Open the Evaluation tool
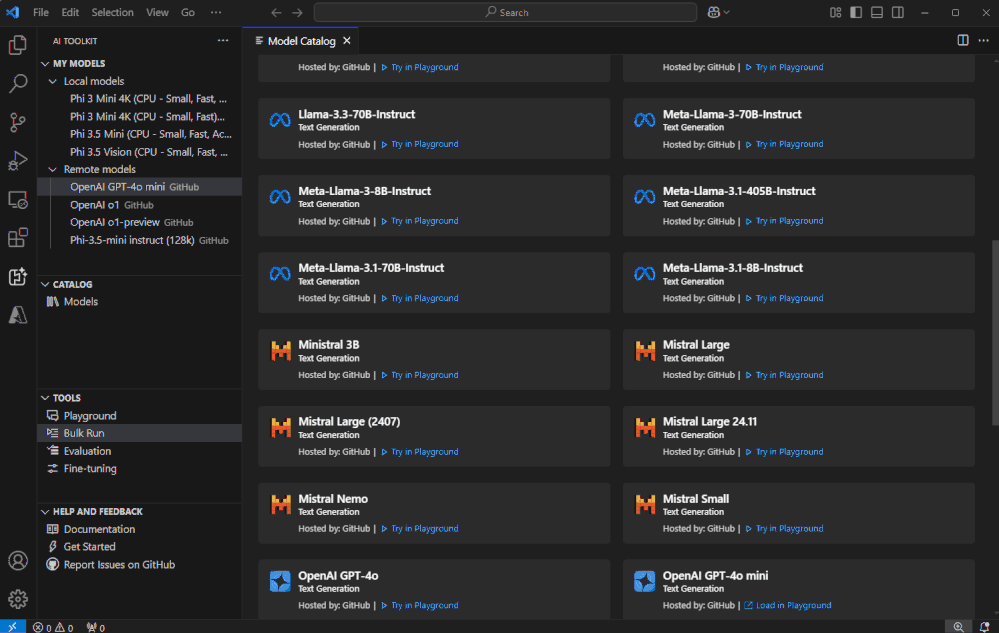This screenshot has height=633, width=999. 140,451
